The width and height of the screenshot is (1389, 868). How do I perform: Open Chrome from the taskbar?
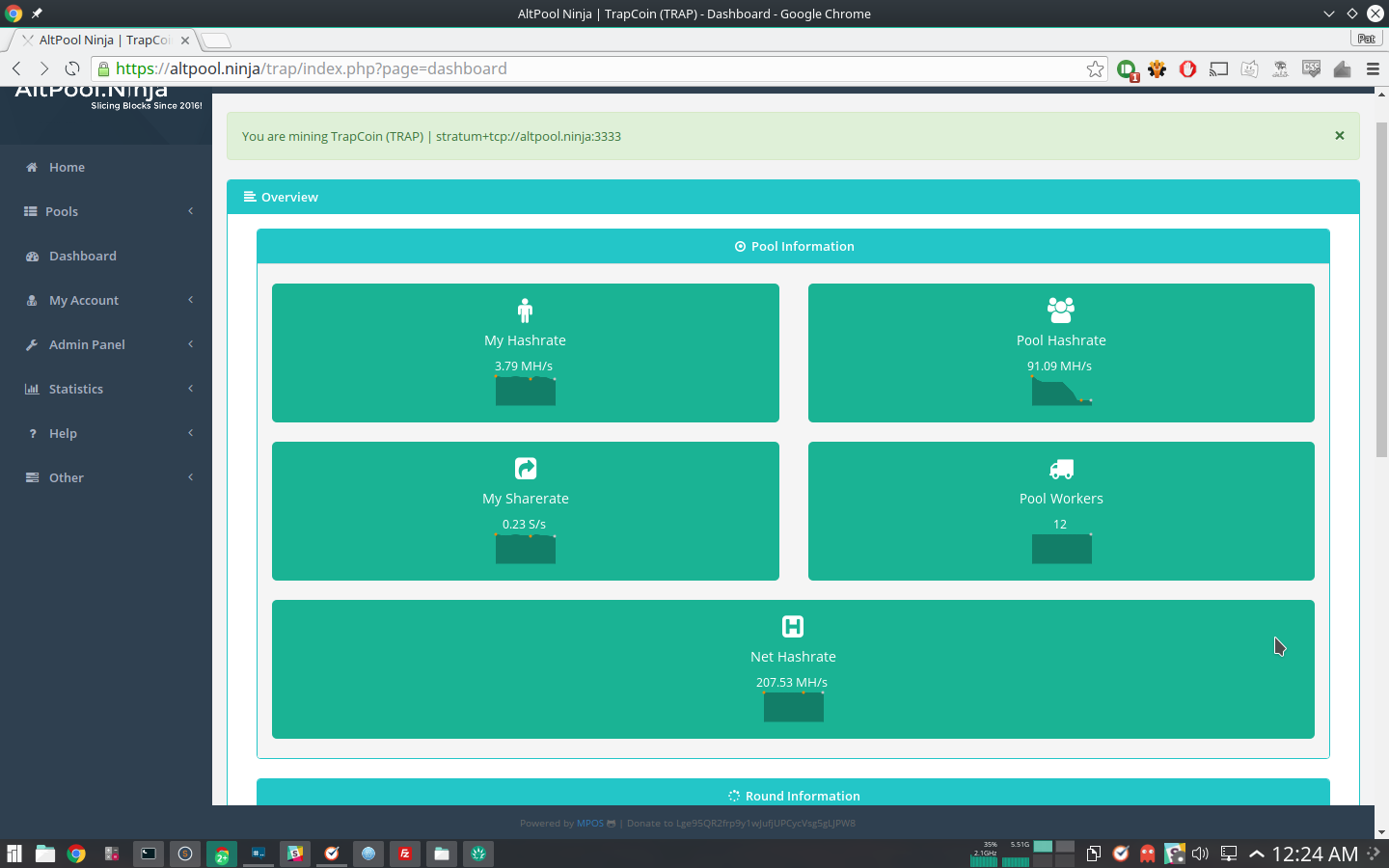click(x=76, y=854)
